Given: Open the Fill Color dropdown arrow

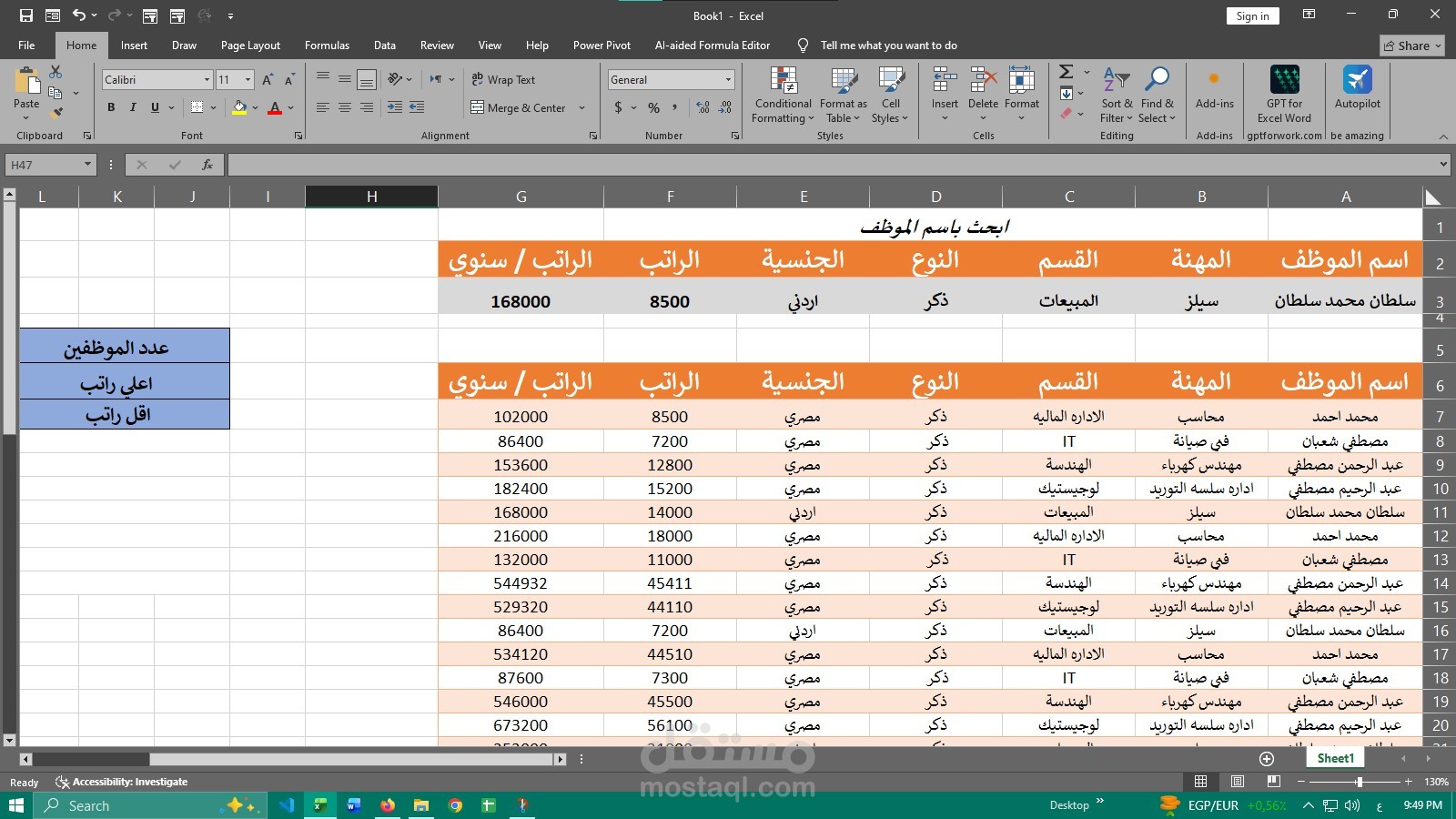Looking at the screenshot, I should [x=256, y=107].
